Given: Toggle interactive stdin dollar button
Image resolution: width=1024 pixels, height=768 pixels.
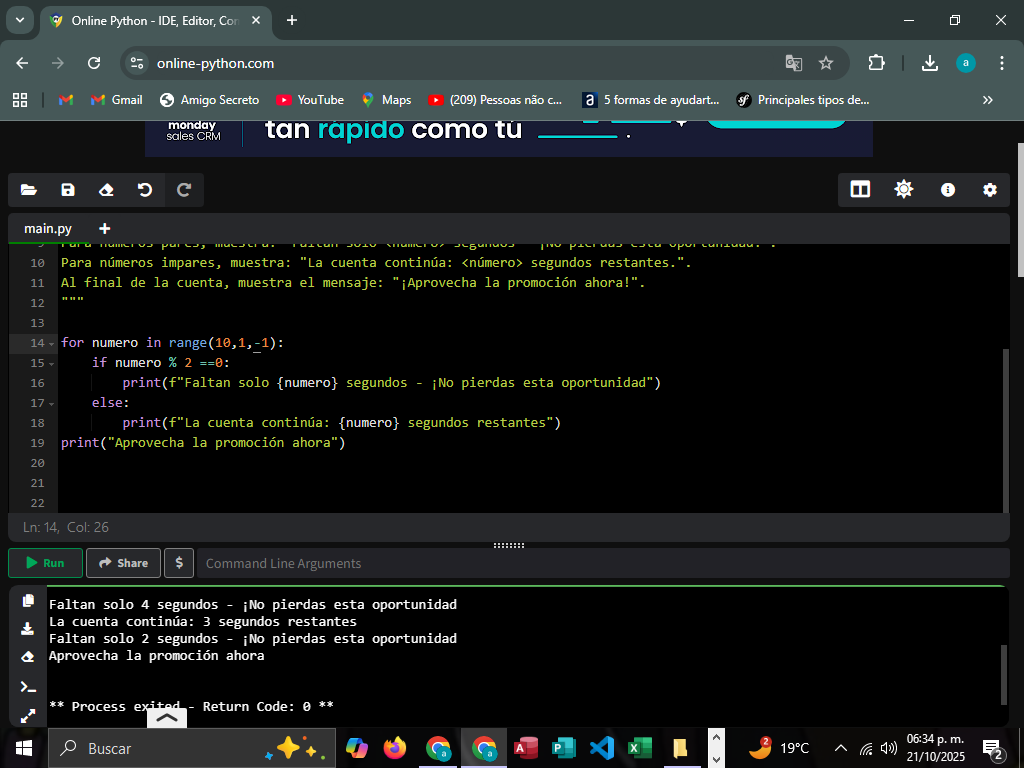Looking at the screenshot, I should (178, 563).
